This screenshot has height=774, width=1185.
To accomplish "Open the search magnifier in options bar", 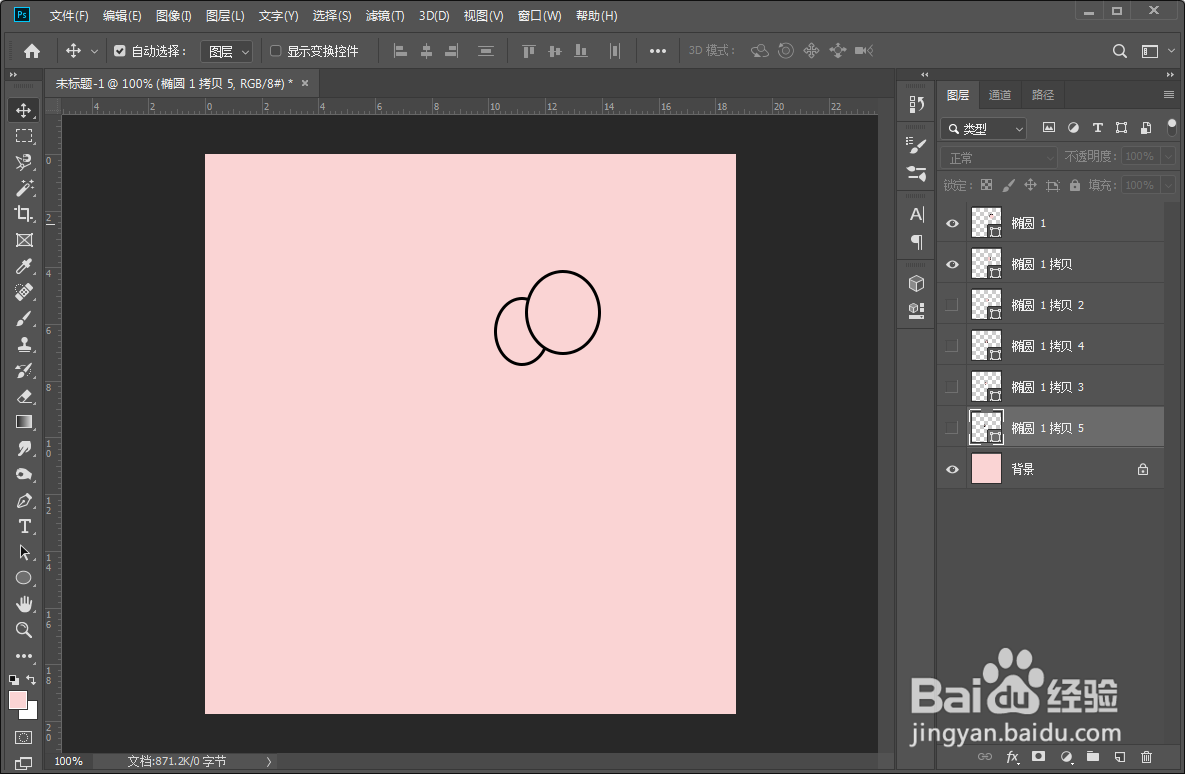I will point(1120,51).
